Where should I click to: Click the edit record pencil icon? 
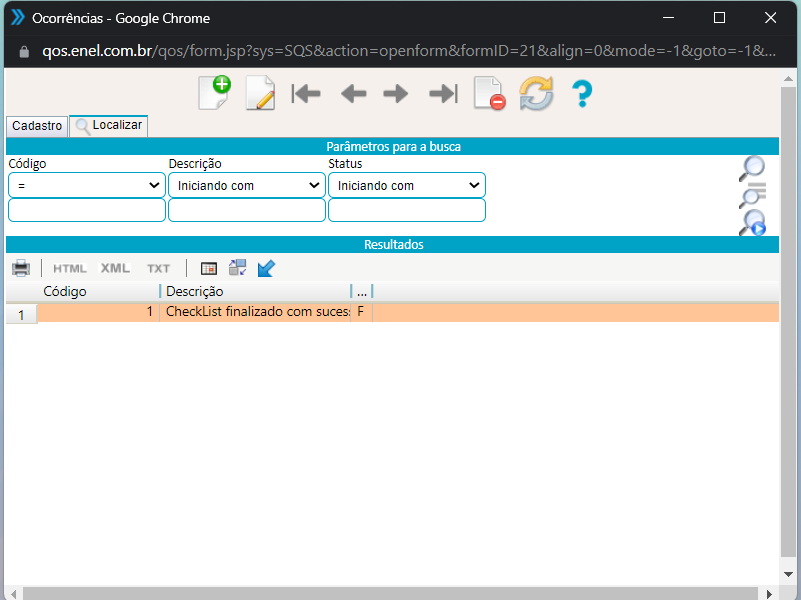pyautogui.click(x=260, y=94)
